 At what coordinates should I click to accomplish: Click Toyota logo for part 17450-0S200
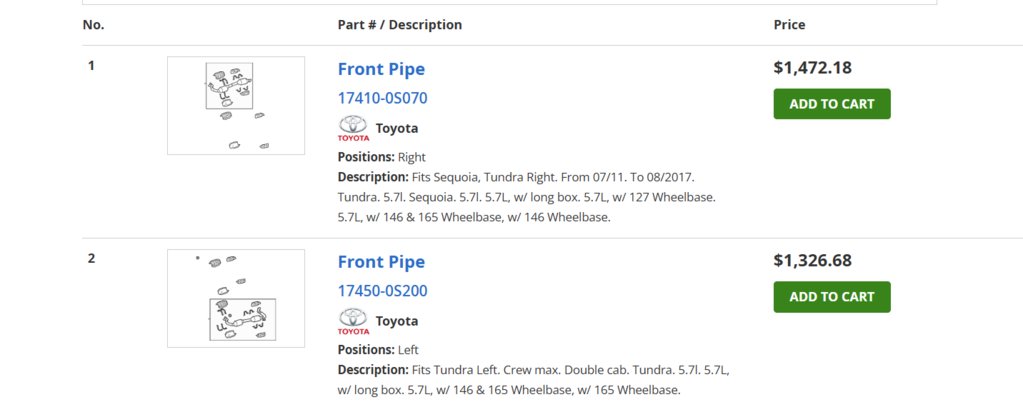click(x=353, y=321)
